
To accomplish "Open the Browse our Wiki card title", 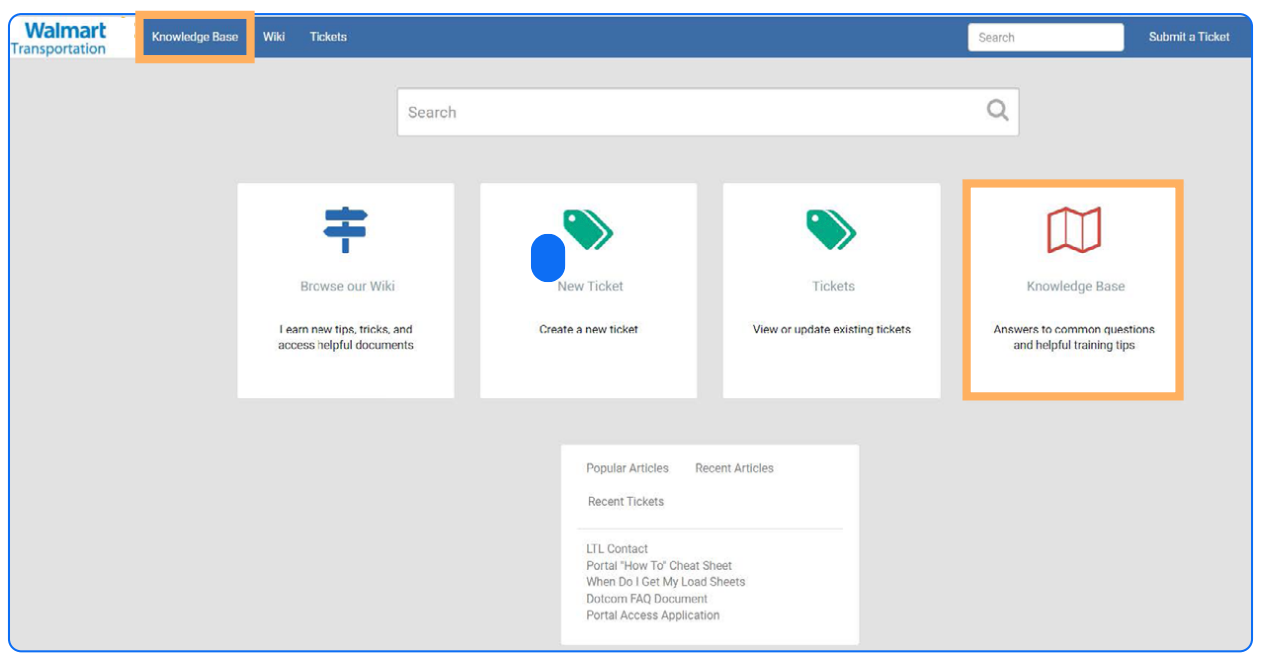I will coord(347,286).
